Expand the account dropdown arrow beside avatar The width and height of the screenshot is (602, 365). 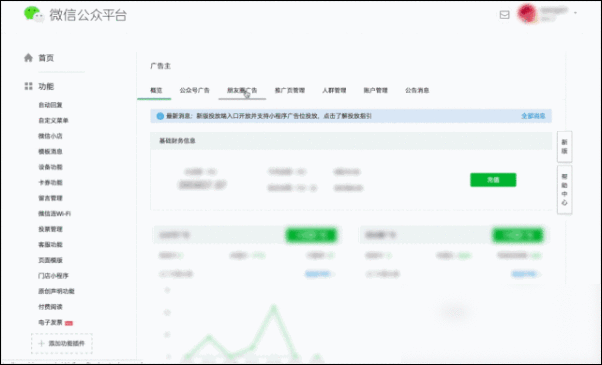pyautogui.click(x=575, y=13)
